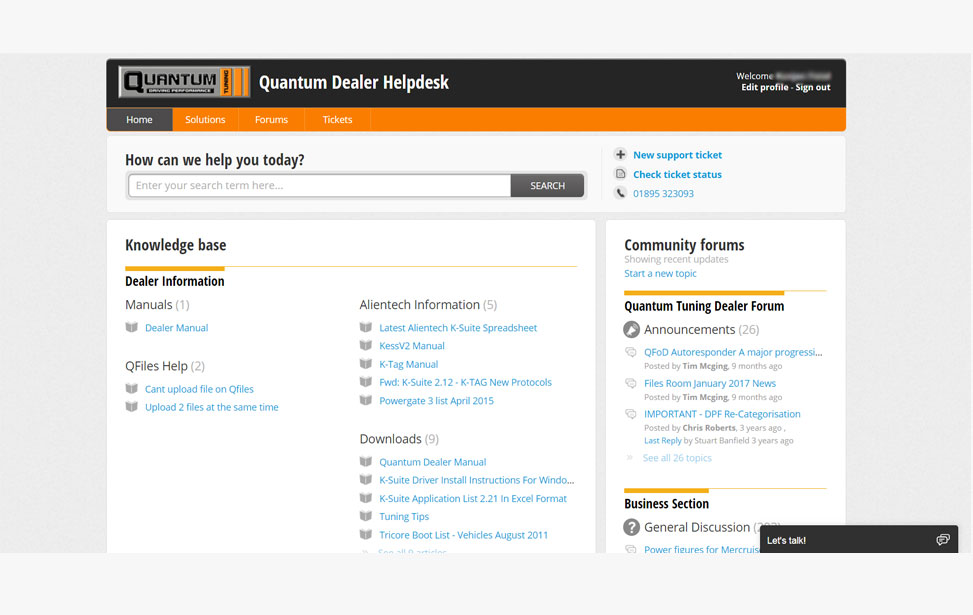The height and width of the screenshot is (615, 973).
Task: Open Powergate 3 list April 2015
Action: 436,401
